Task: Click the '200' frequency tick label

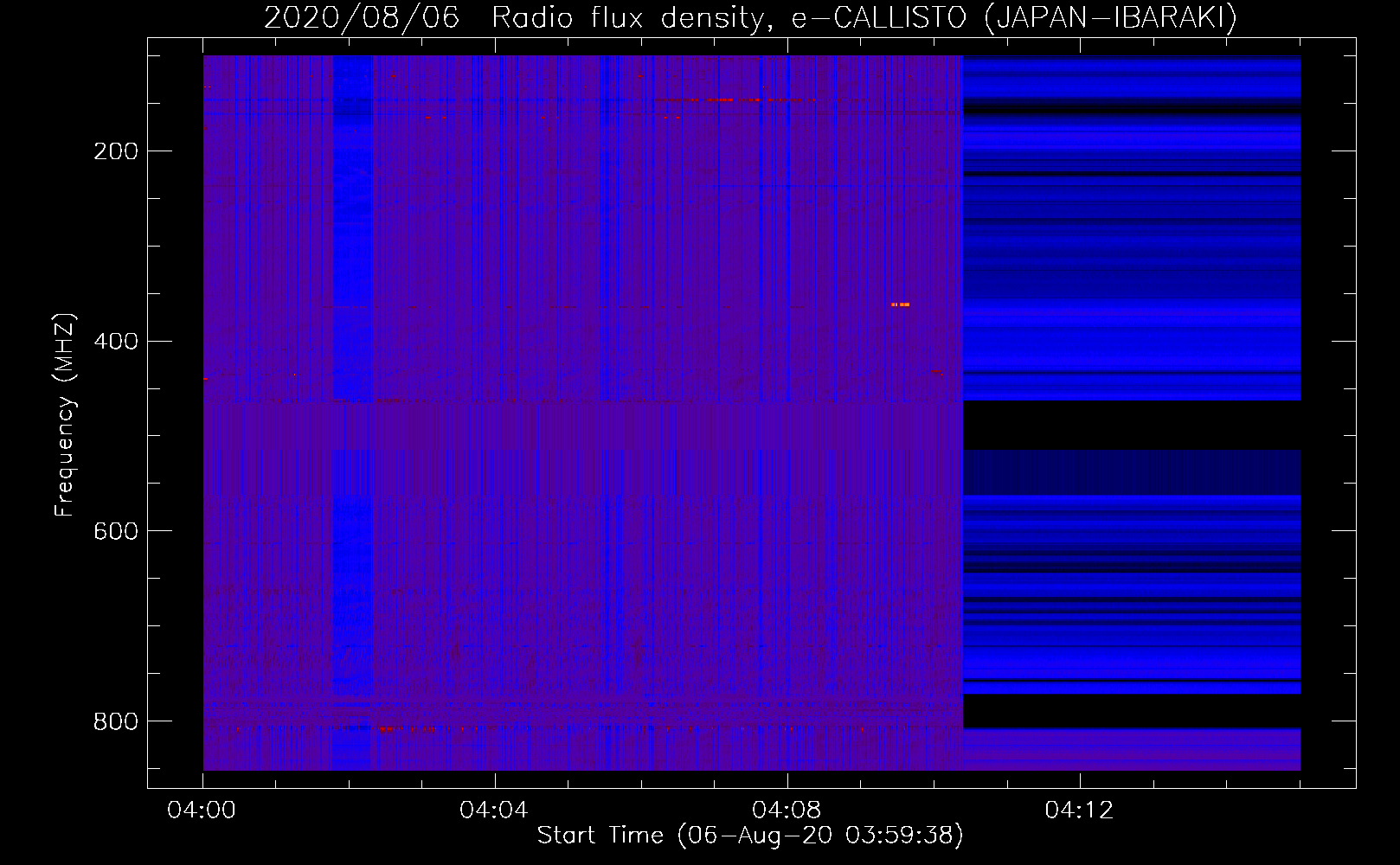Action: click(116, 152)
